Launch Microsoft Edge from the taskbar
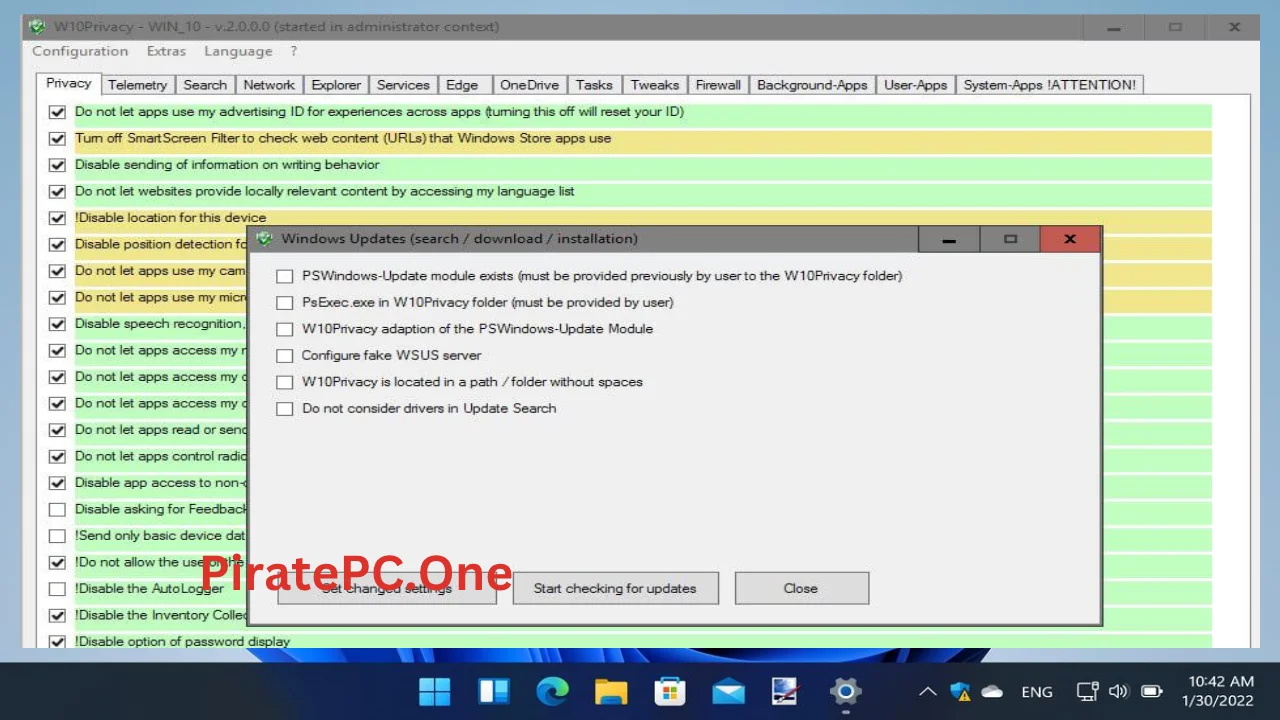1280x720 pixels. (552, 691)
